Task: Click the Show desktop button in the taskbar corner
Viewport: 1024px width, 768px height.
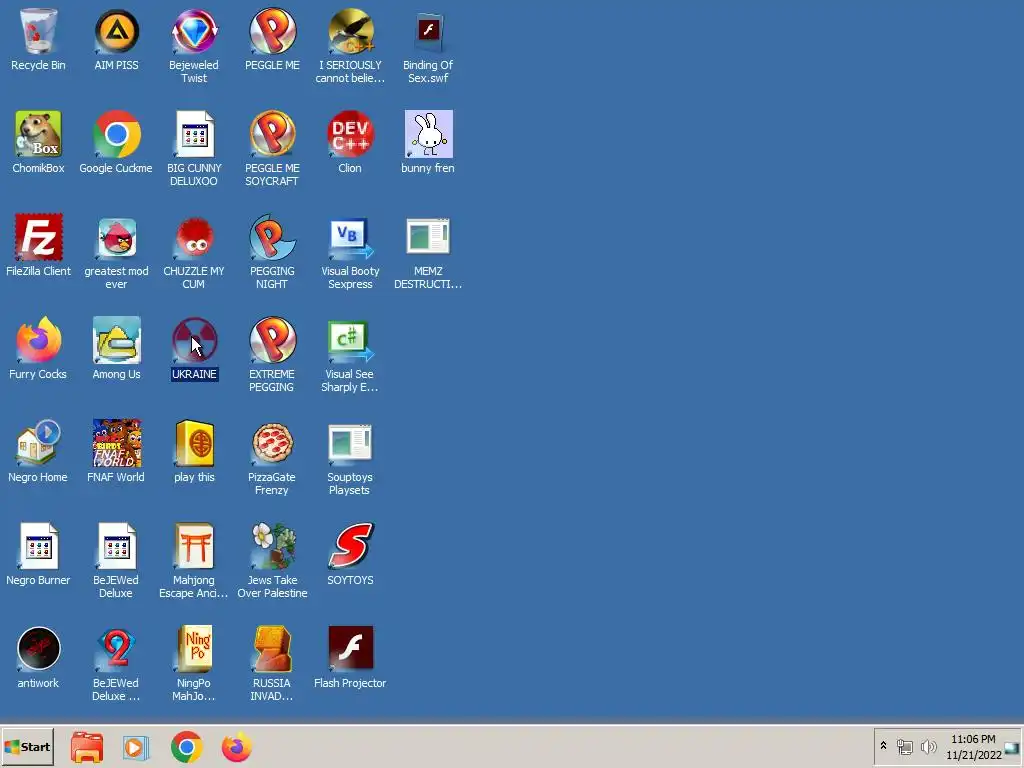Action: coord(1013,747)
